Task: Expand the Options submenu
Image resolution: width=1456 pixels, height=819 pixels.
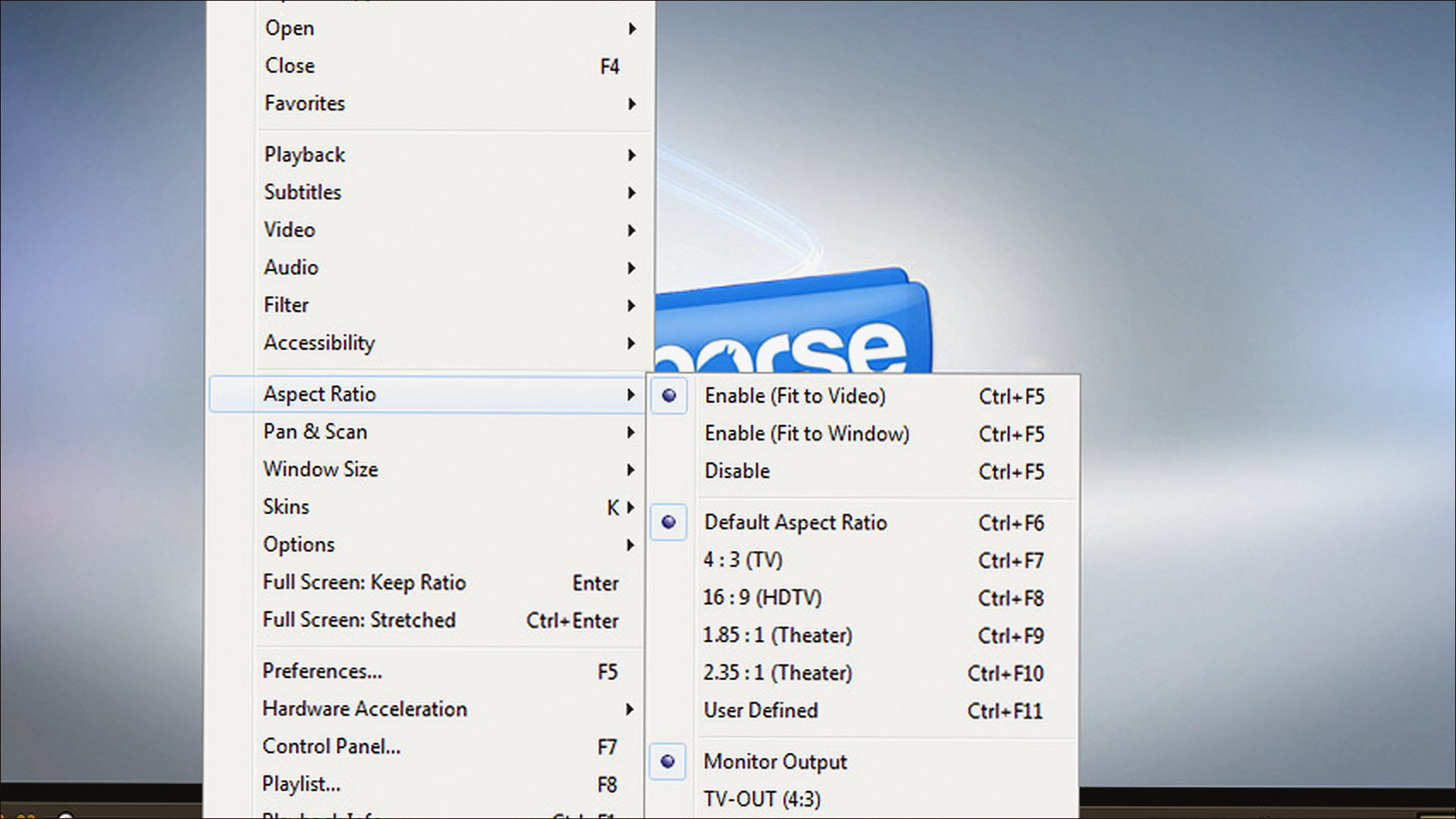Action: point(427,544)
